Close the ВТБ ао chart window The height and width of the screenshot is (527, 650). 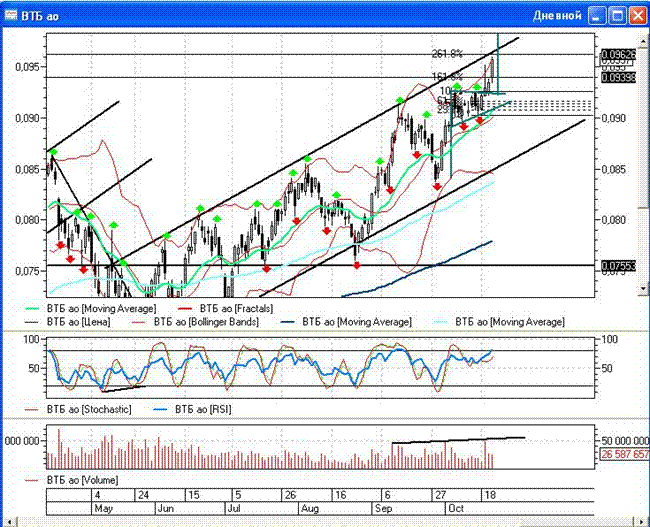coord(638,16)
